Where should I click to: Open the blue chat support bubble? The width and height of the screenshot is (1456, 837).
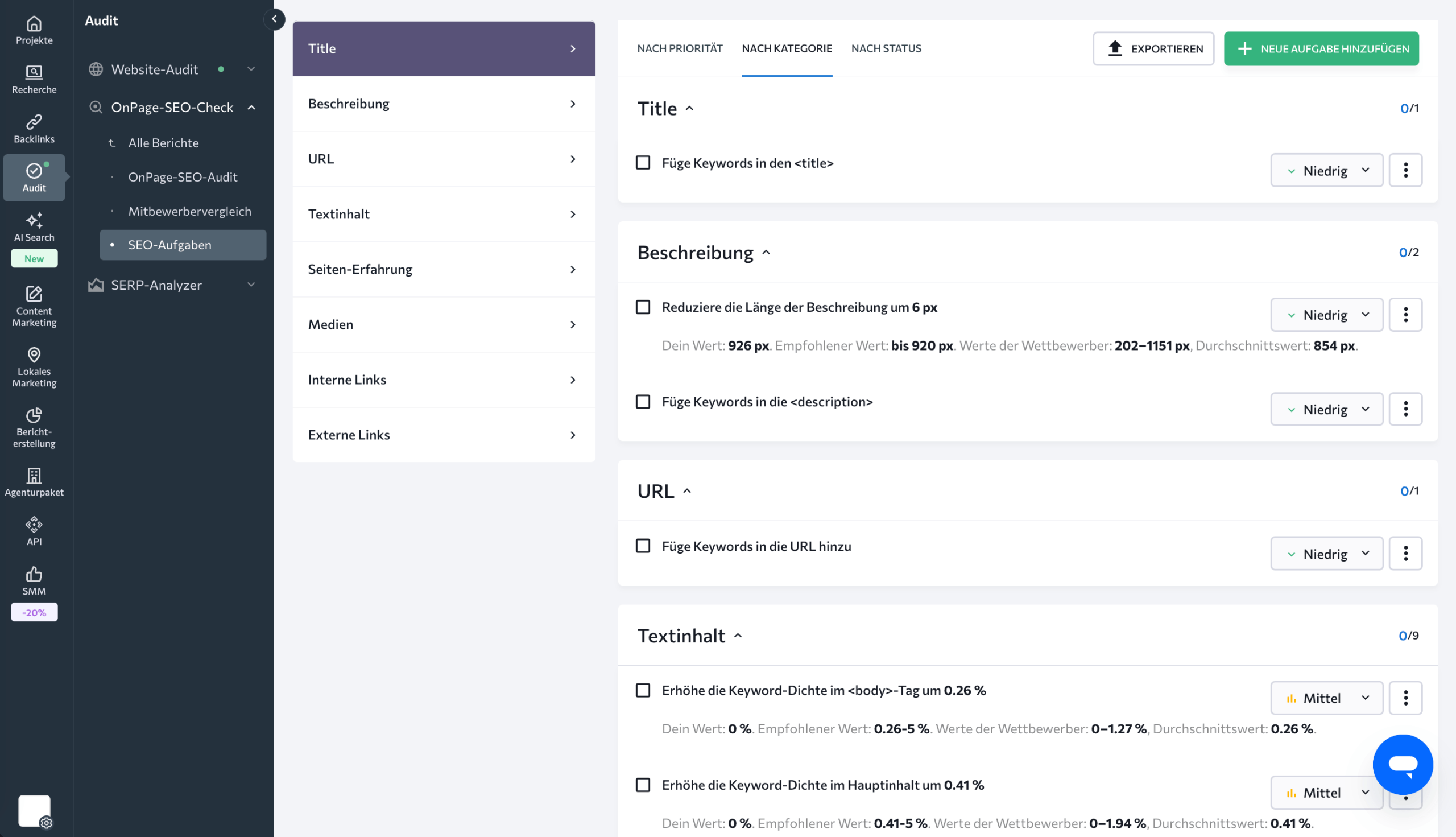(1403, 764)
